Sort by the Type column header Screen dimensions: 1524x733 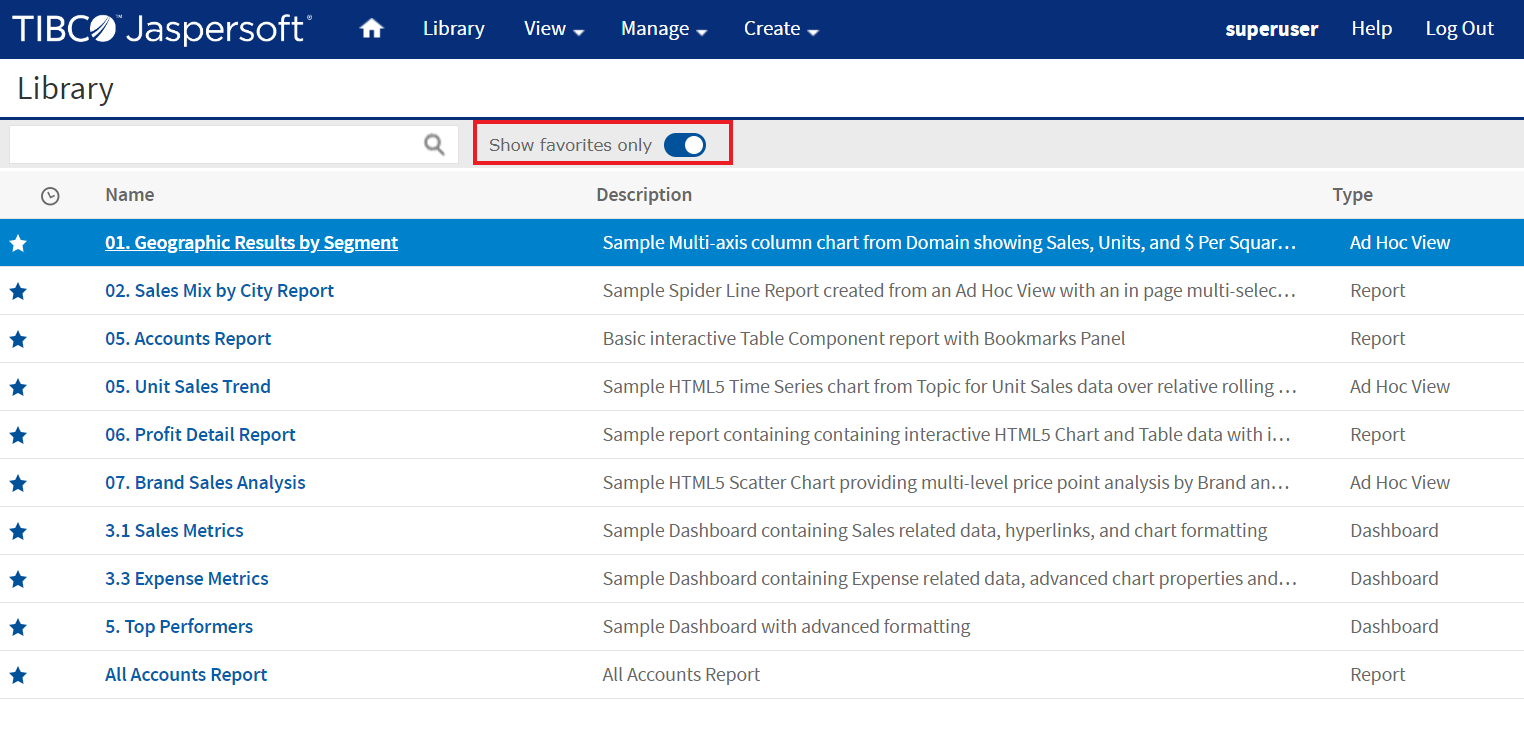click(x=1353, y=195)
